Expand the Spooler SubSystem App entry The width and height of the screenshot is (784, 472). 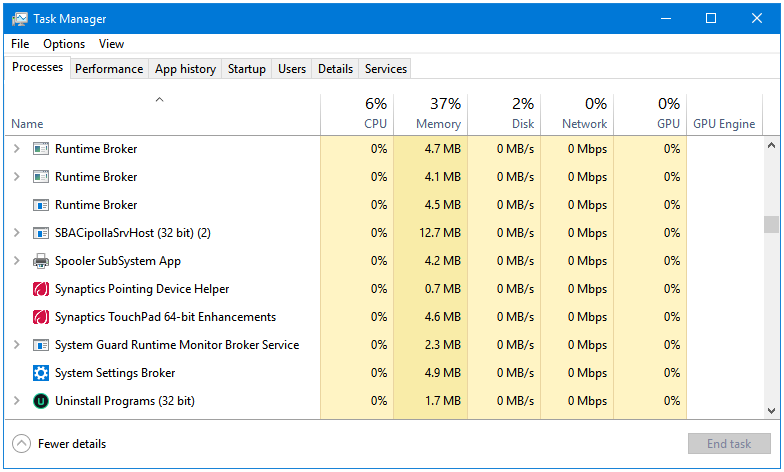pyautogui.click(x=16, y=261)
